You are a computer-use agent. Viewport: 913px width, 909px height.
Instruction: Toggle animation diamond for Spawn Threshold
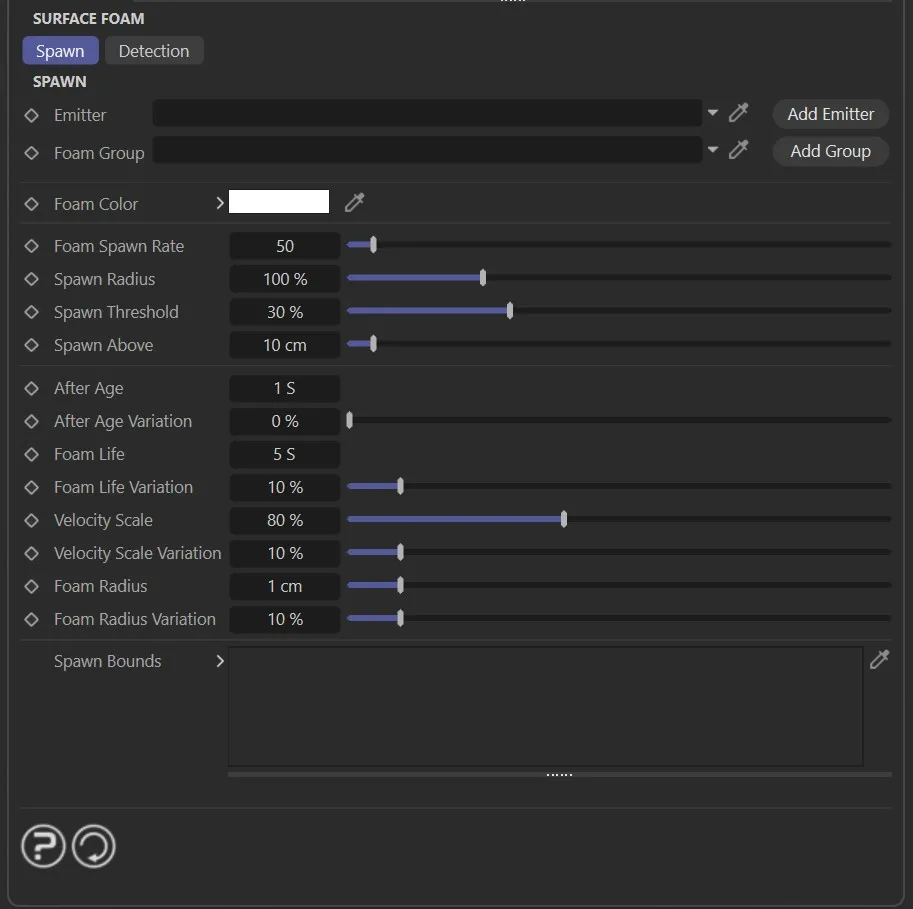pyautogui.click(x=32, y=313)
